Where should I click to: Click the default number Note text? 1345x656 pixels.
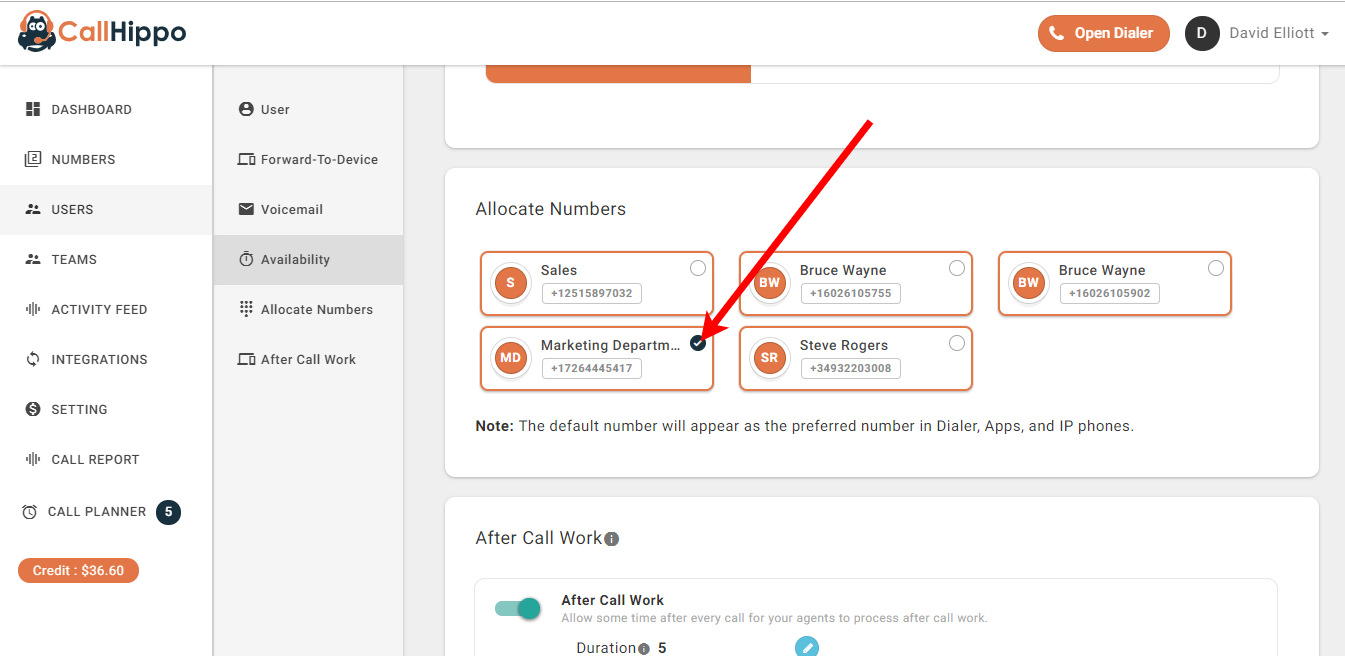pos(805,426)
